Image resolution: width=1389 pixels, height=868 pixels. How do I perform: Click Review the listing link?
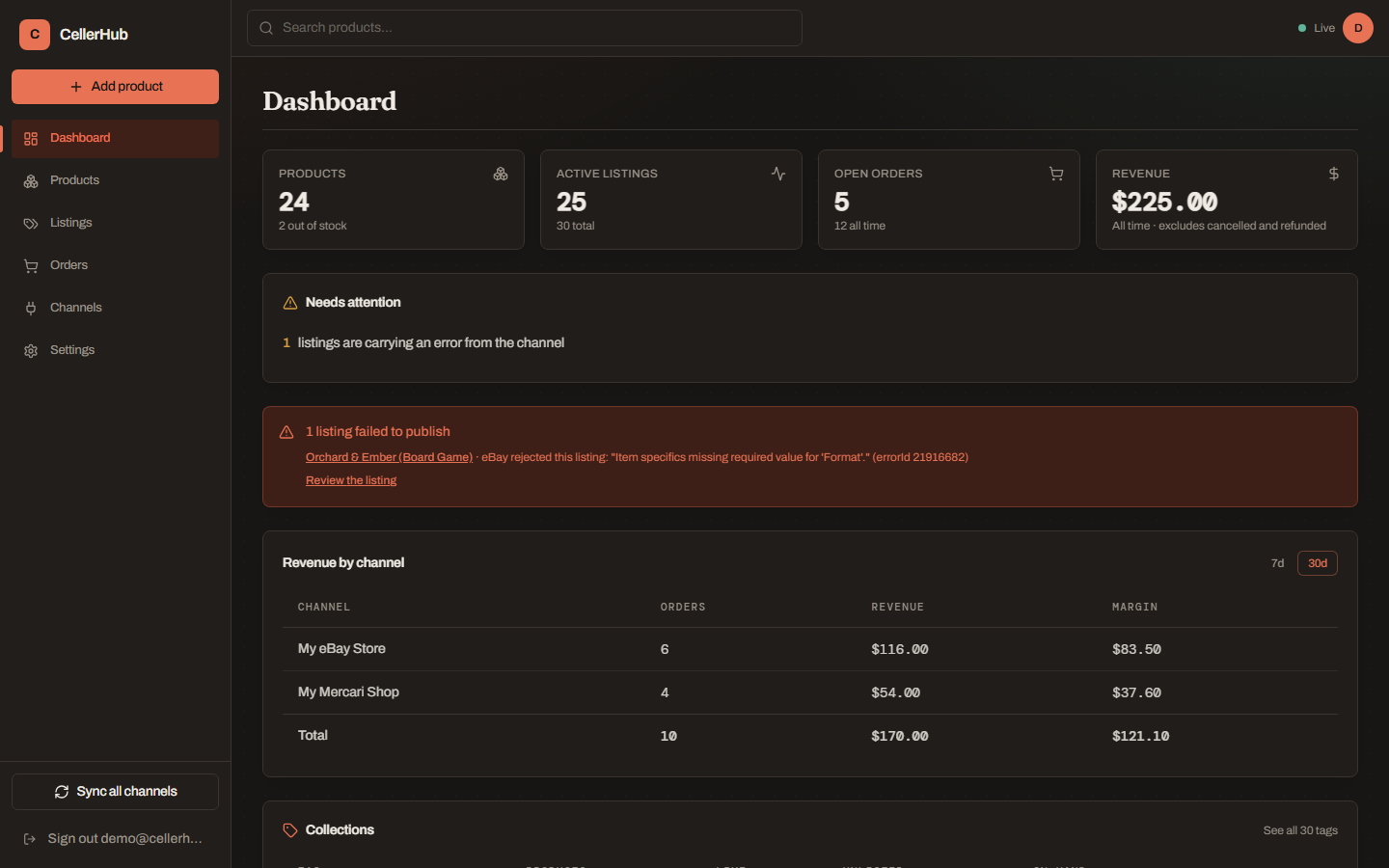tap(351, 480)
